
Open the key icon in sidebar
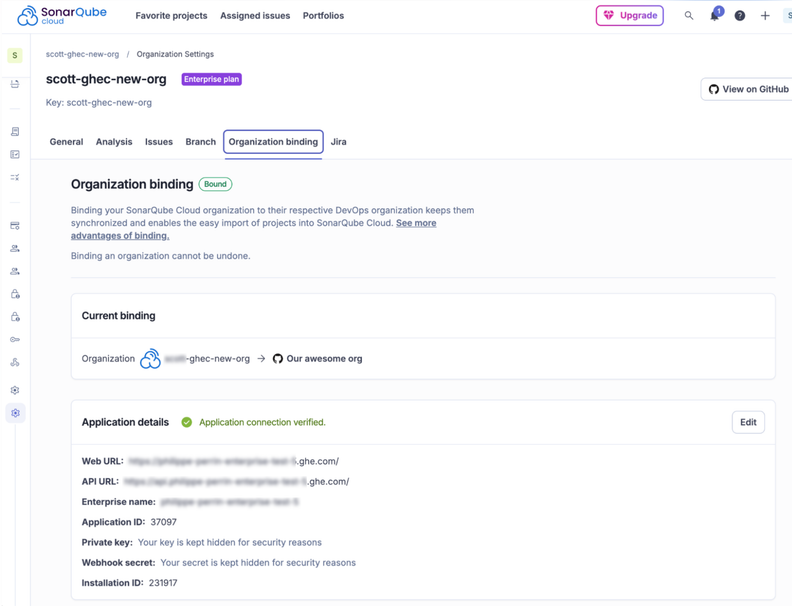(x=15, y=339)
